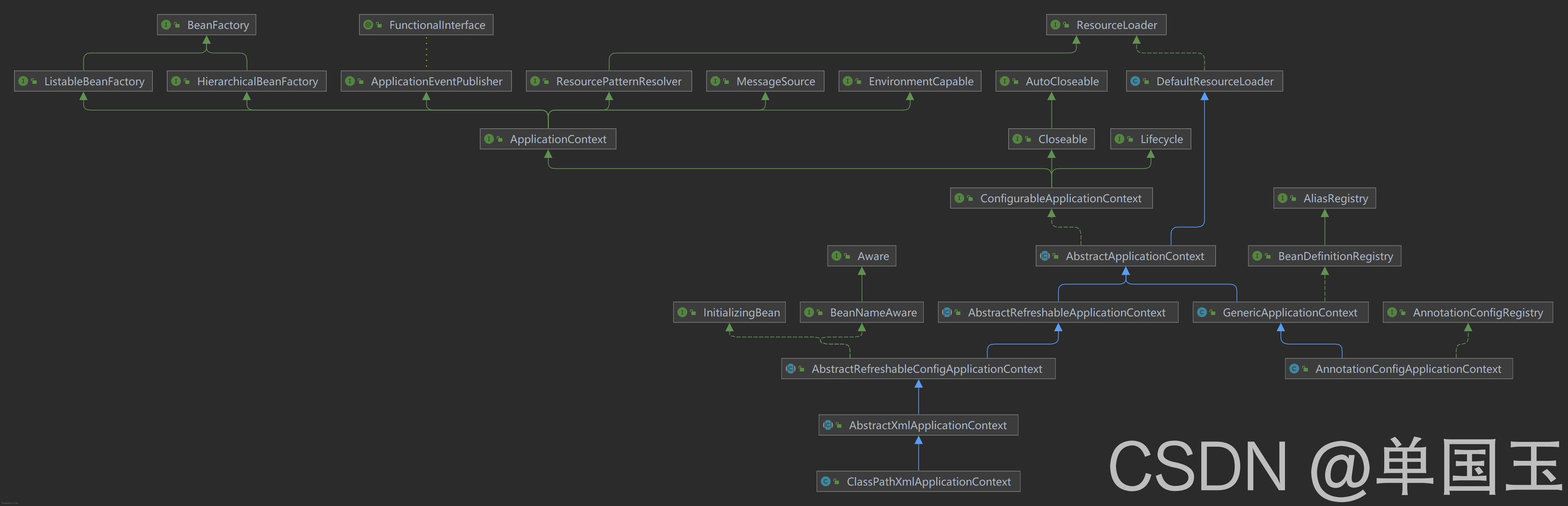1568x506 pixels.
Task: Click the class icon beside ClassPathXmlApplicationContext
Action: (826, 481)
